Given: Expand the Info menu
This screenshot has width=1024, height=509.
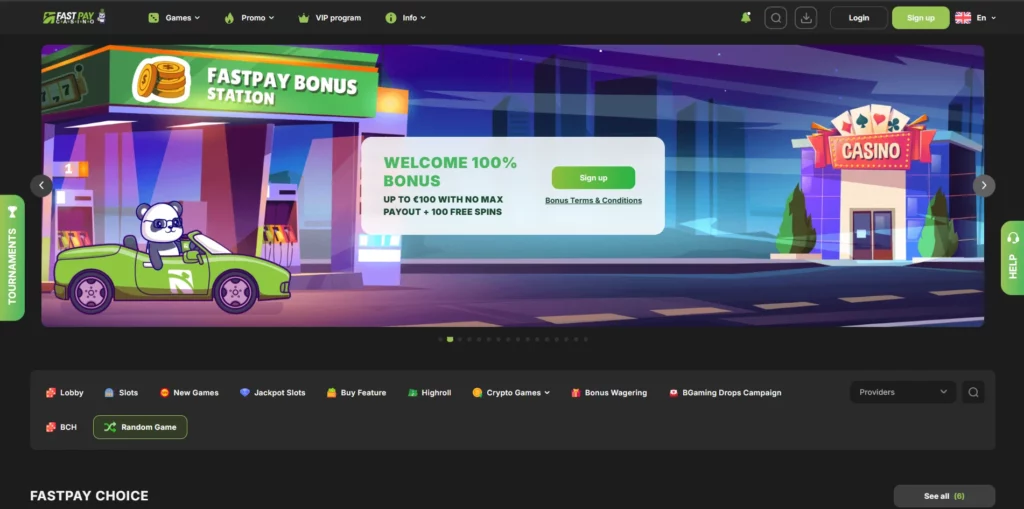Looking at the screenshot, I should pos(406,18).
